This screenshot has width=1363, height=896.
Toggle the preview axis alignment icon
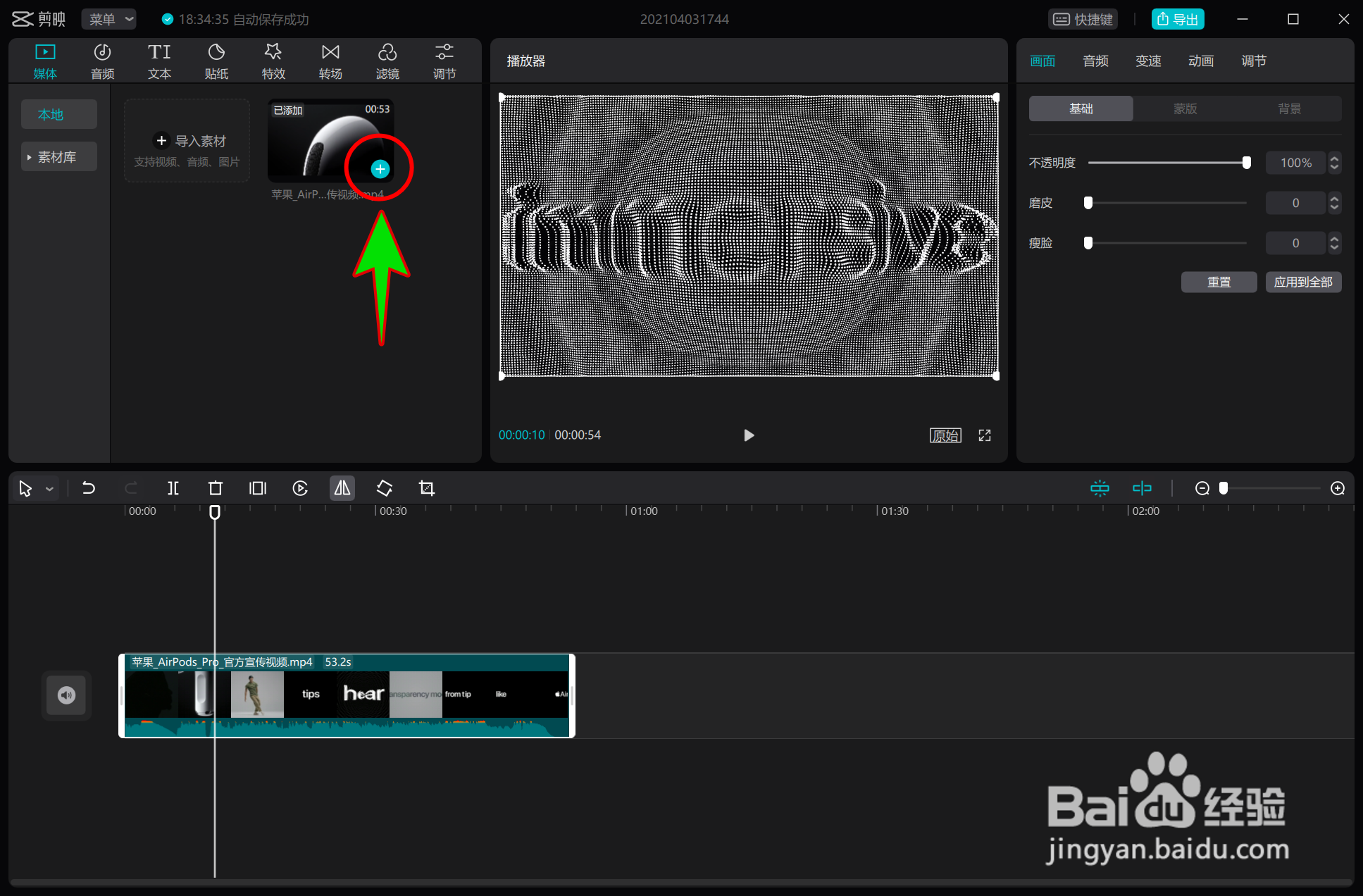point(1142,488)
